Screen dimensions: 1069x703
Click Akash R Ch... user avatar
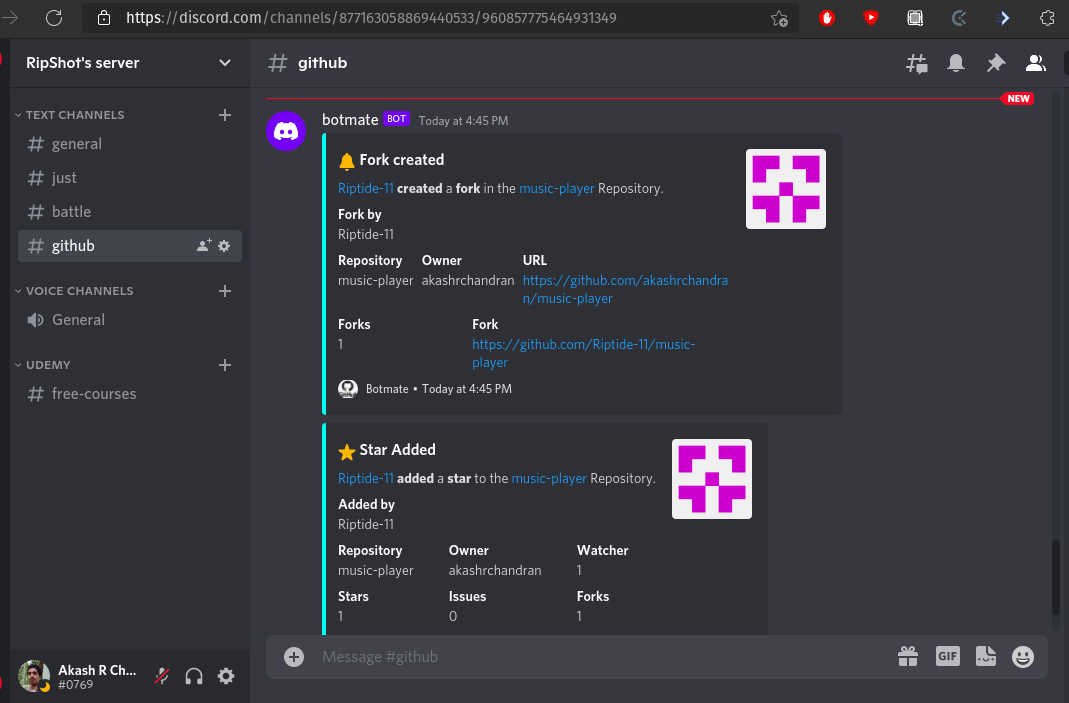pyautogui.click(x=33, y=676)
